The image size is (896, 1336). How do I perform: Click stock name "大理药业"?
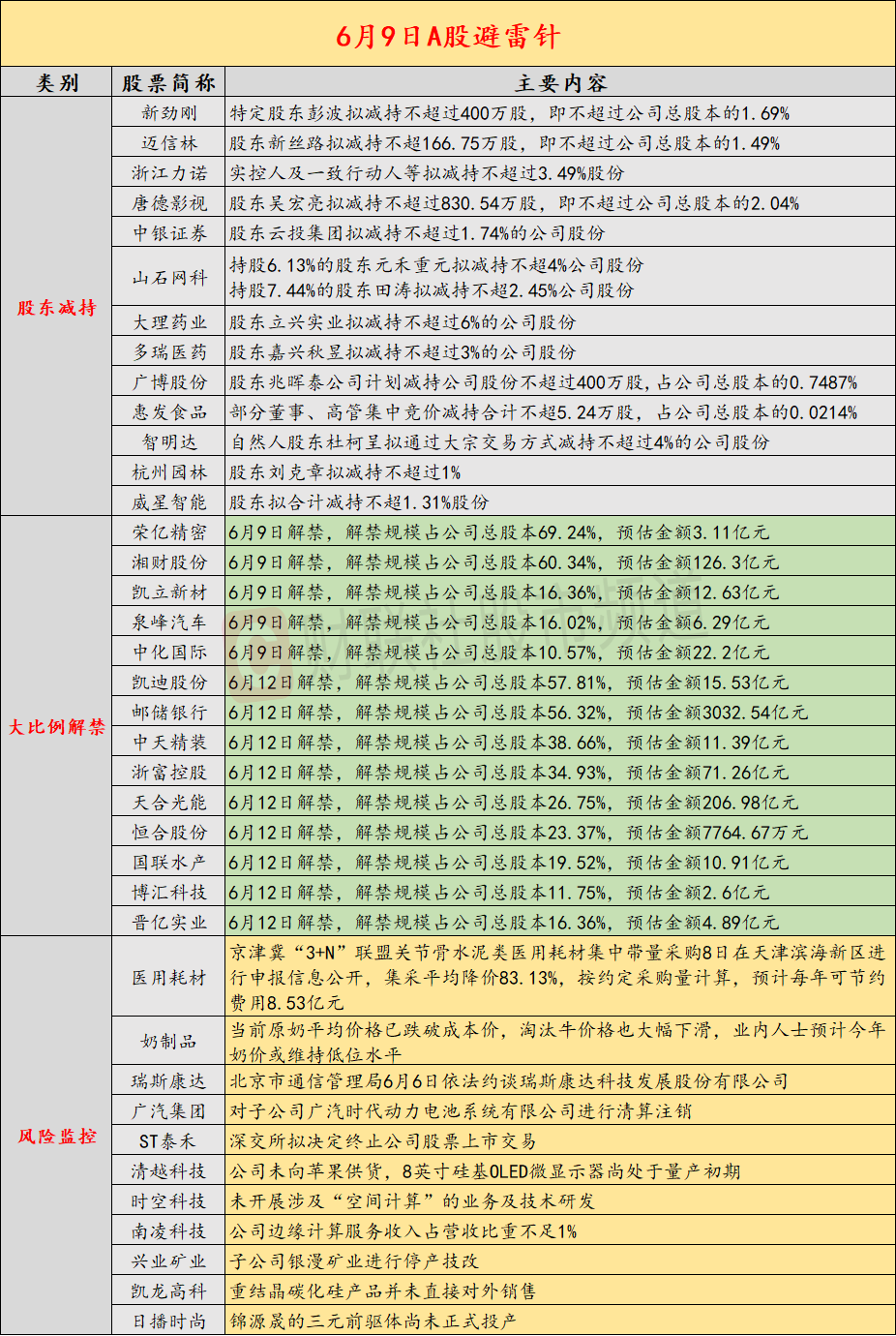(x=169, y=322)
